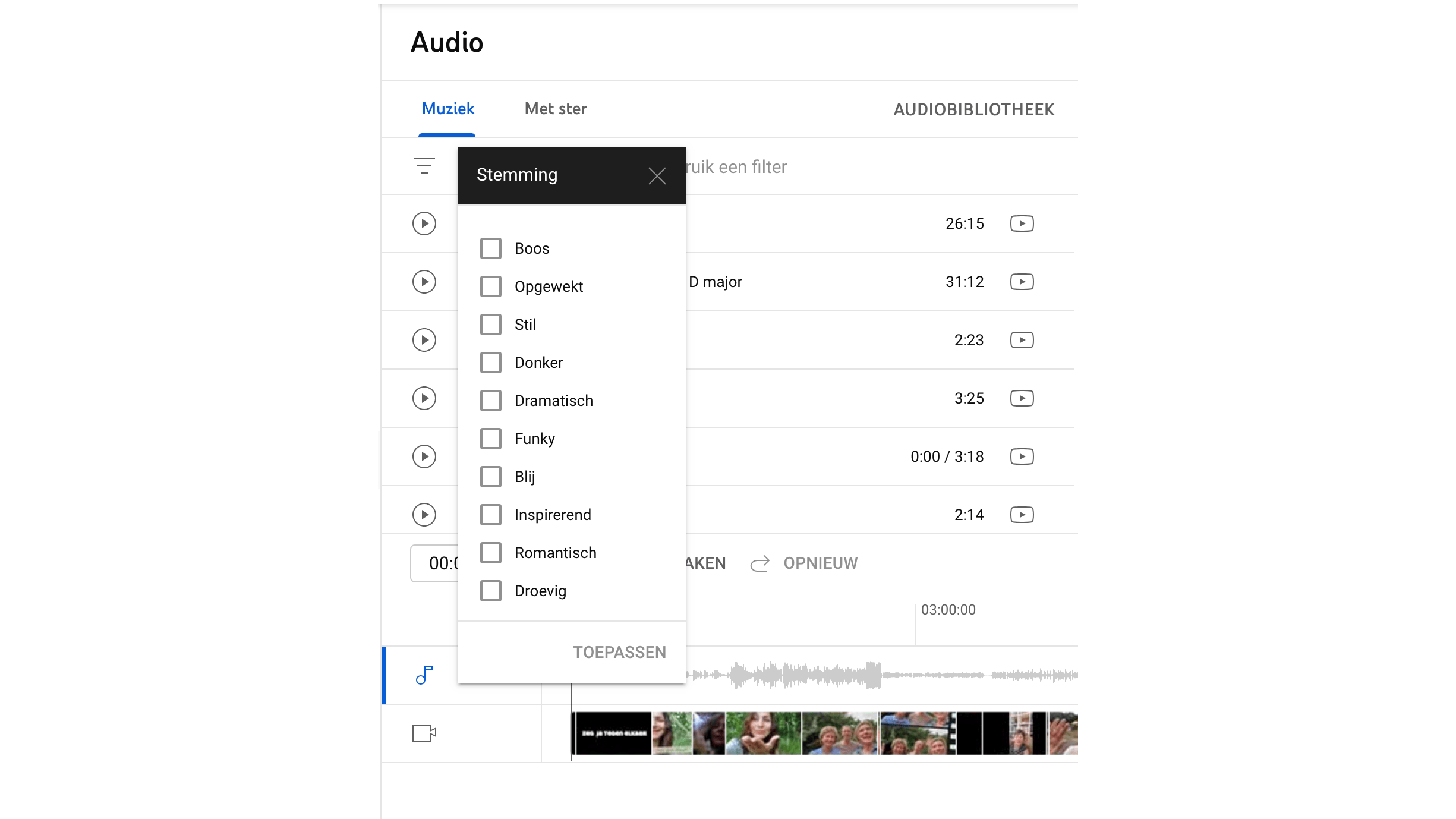Play the D major track preview
1456x819 pixels.
pyautogui.click(x=424, y=282)
